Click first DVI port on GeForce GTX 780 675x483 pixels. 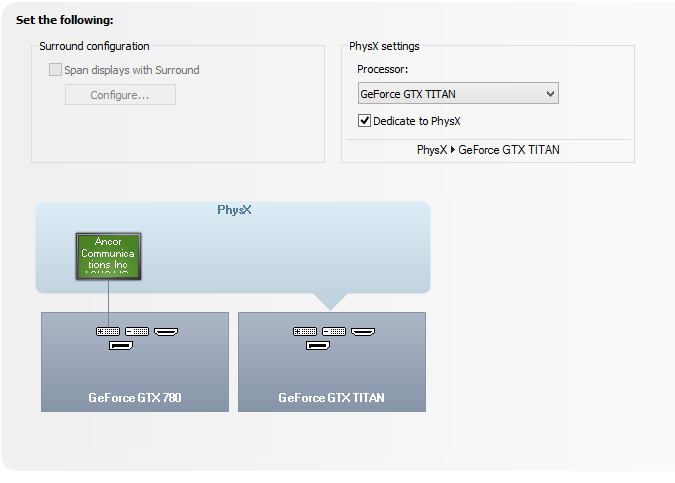108,331
